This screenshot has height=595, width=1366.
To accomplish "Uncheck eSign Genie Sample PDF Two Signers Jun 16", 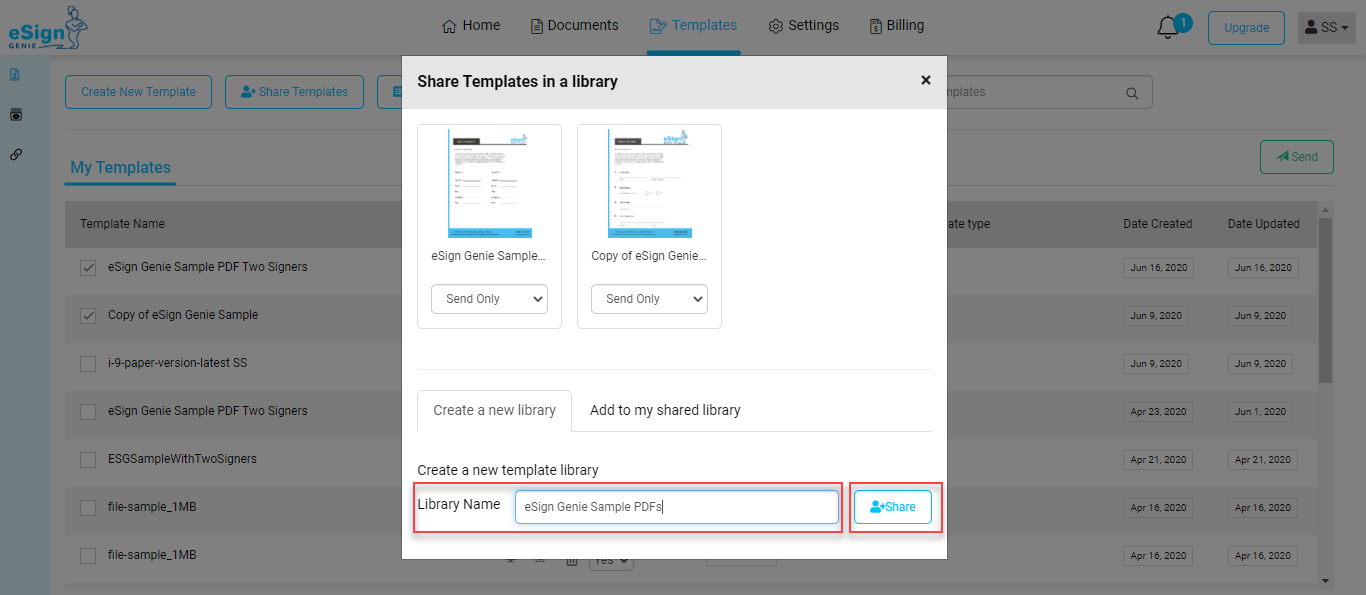I will click(88, 267).
